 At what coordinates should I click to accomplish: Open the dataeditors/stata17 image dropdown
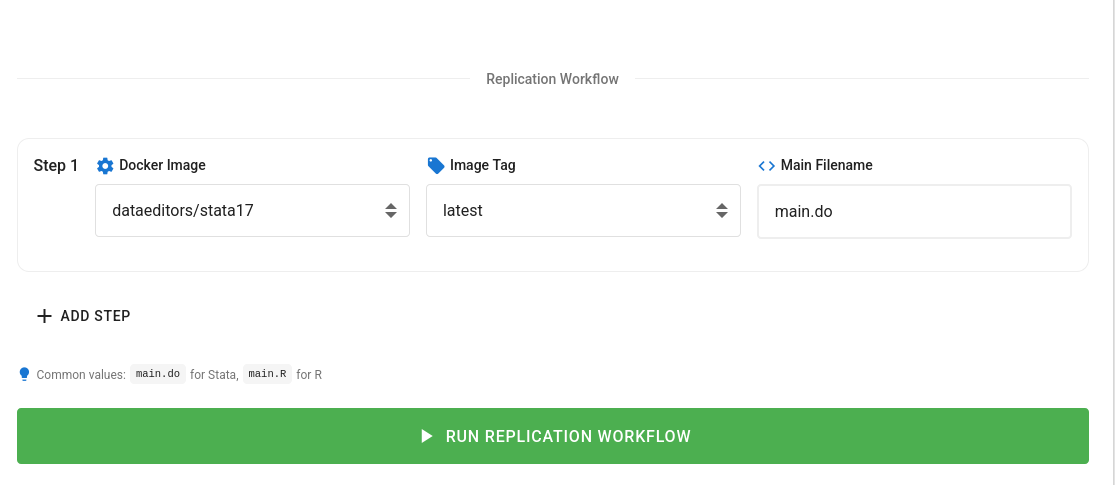click(x=240, y=211)
